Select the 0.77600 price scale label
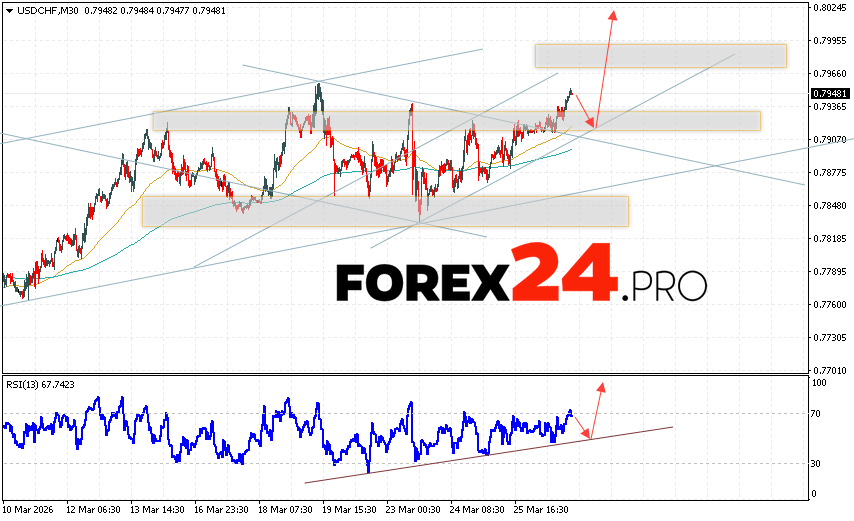Image resolution: width=854 pixels, height=521 pixels. pos(829,305)
